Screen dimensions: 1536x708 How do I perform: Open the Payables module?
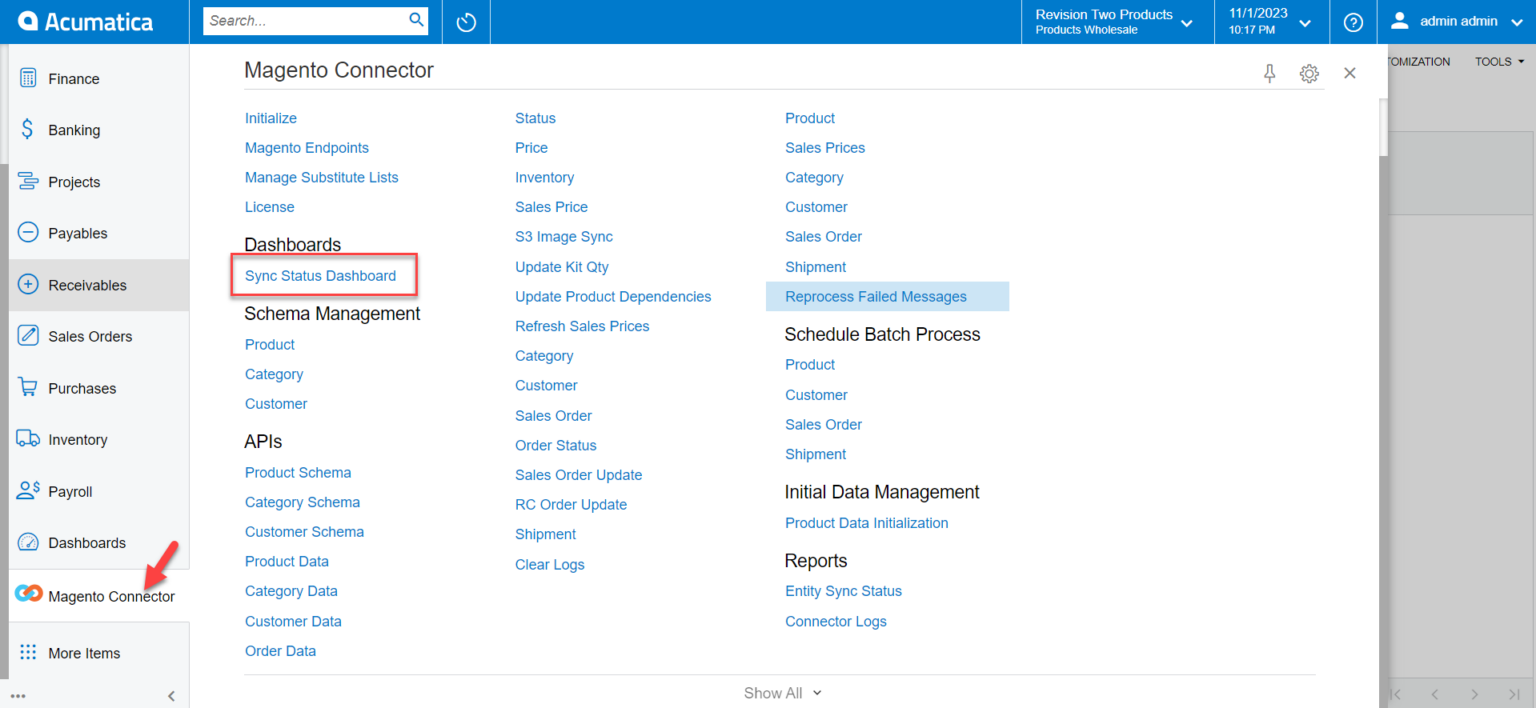[x=76, y=233]
